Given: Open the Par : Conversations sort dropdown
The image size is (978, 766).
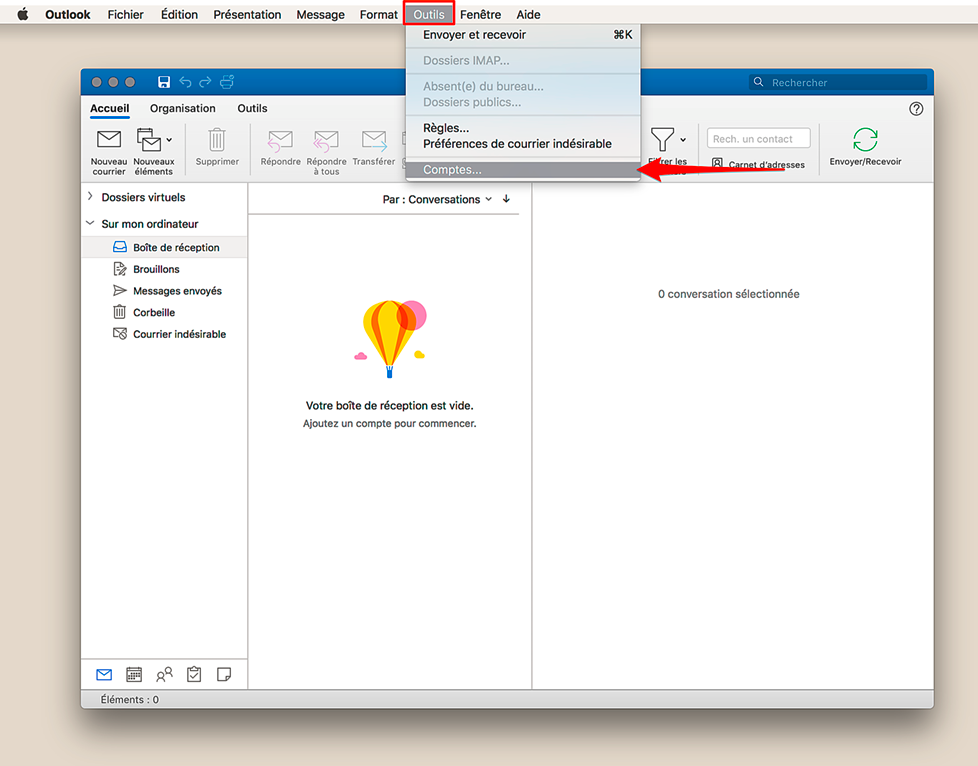Looking at the screenshot, I should click(437, 200).
